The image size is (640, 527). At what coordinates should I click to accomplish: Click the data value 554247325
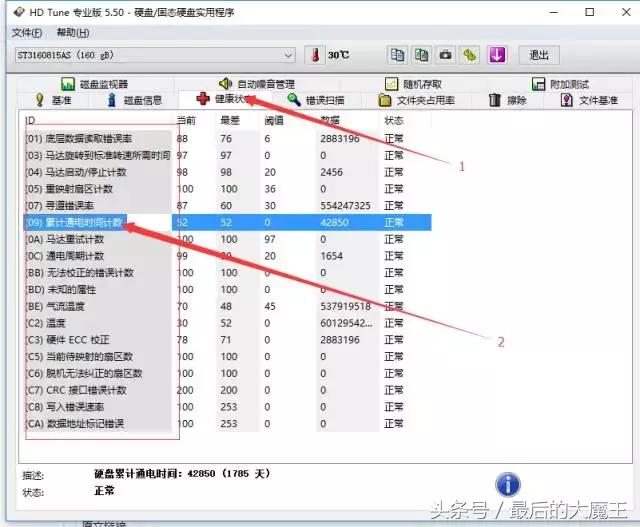pos(345,206)
